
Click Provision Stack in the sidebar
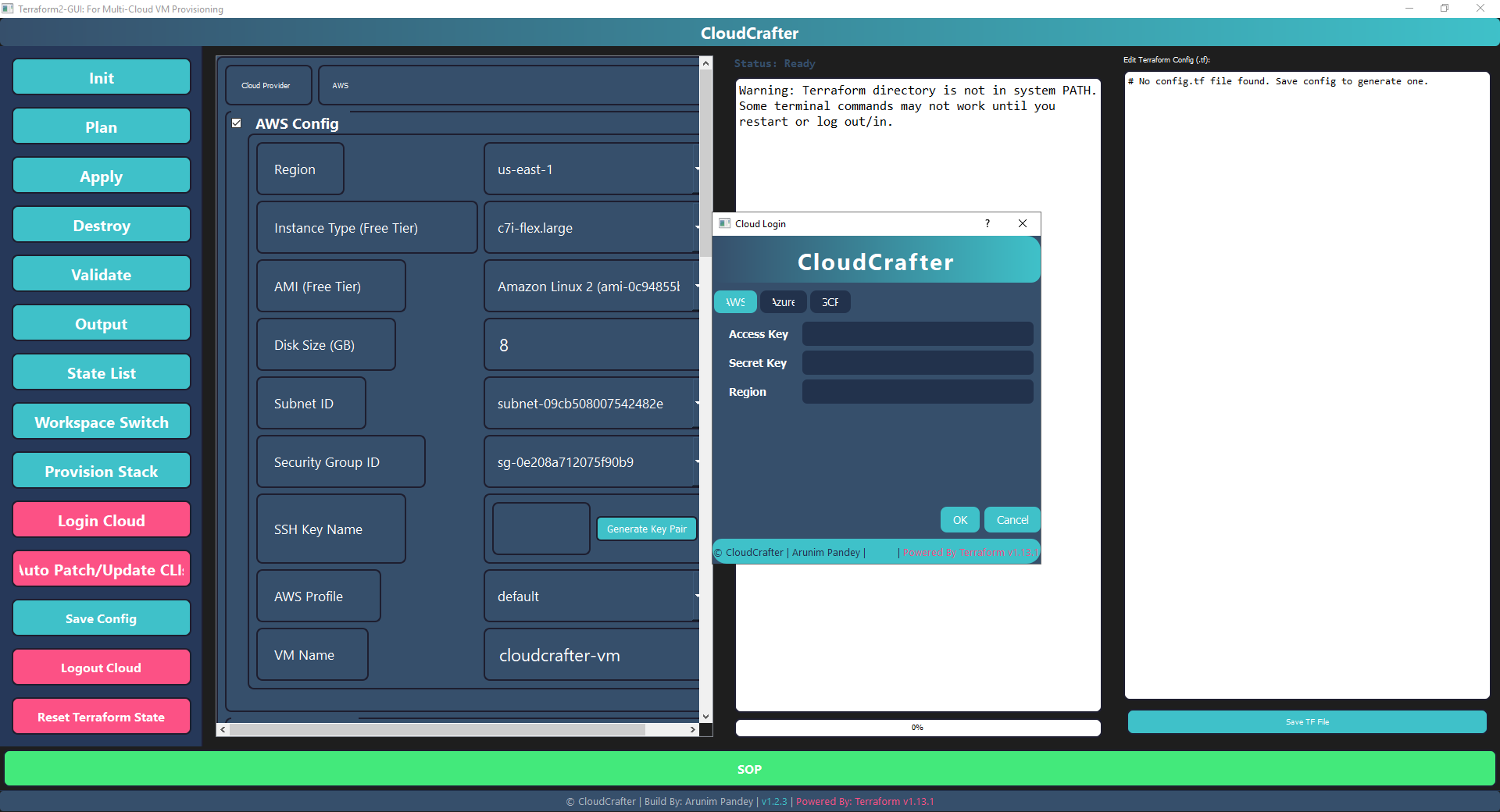(x=101, y=470)
